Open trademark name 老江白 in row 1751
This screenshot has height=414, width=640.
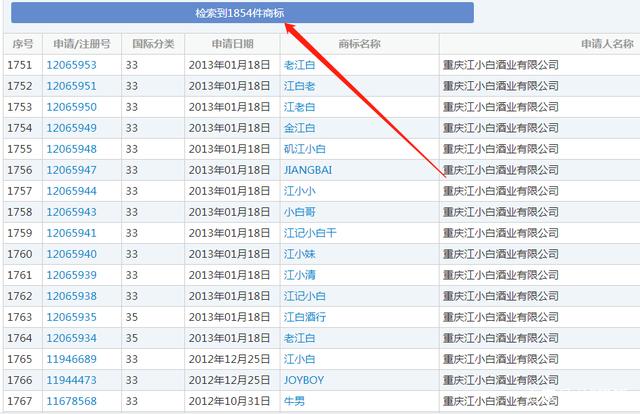tap(300, 65)
